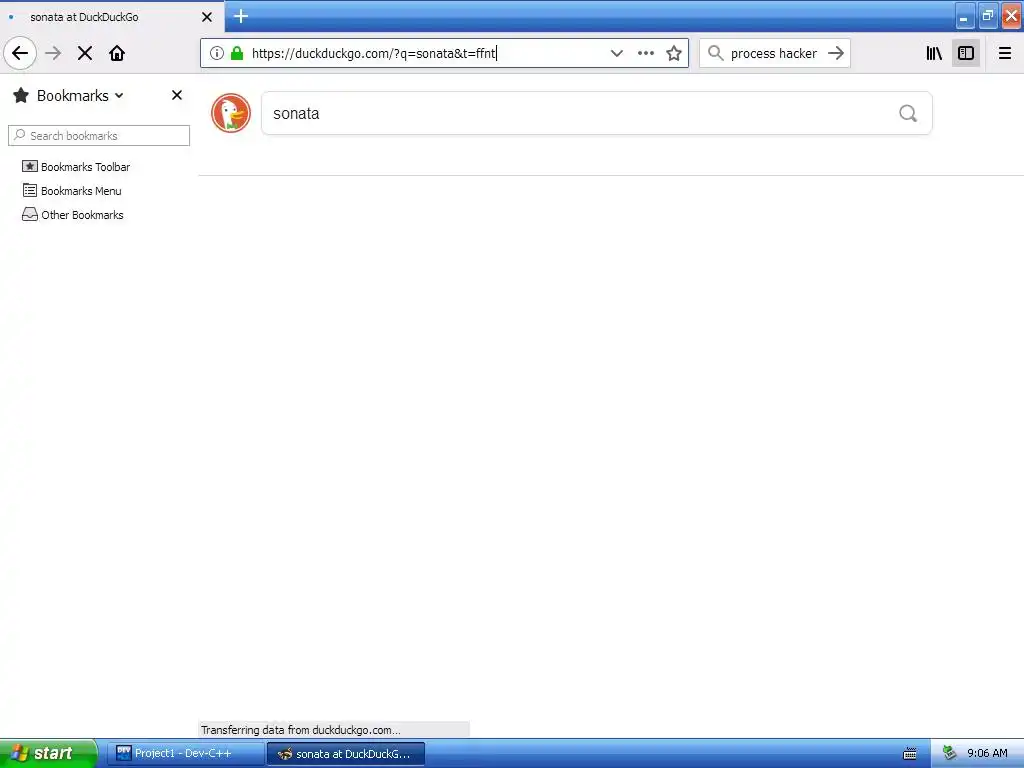Open the Windows start menu

(x=48, y=754)
